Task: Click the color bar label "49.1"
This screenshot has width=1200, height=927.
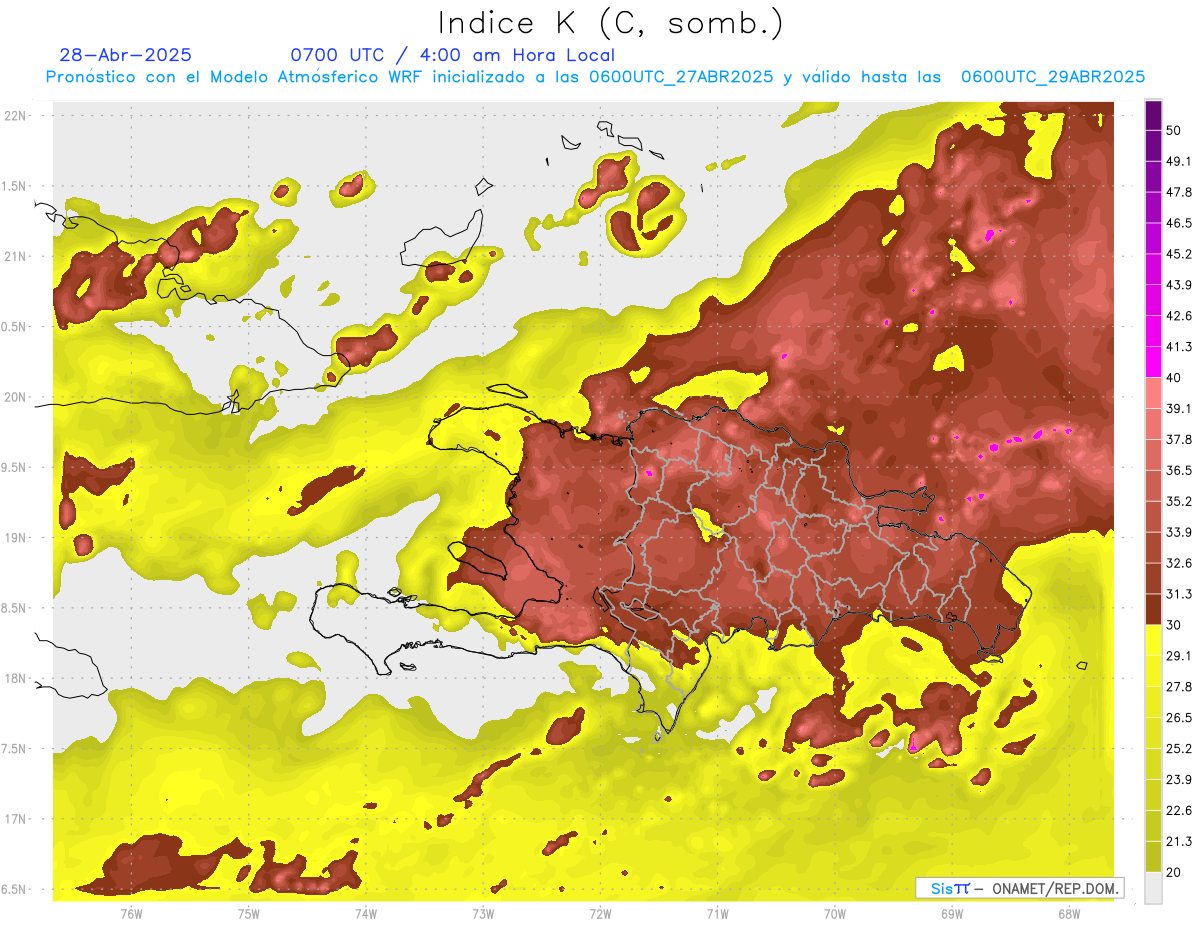Action: 1179,161
